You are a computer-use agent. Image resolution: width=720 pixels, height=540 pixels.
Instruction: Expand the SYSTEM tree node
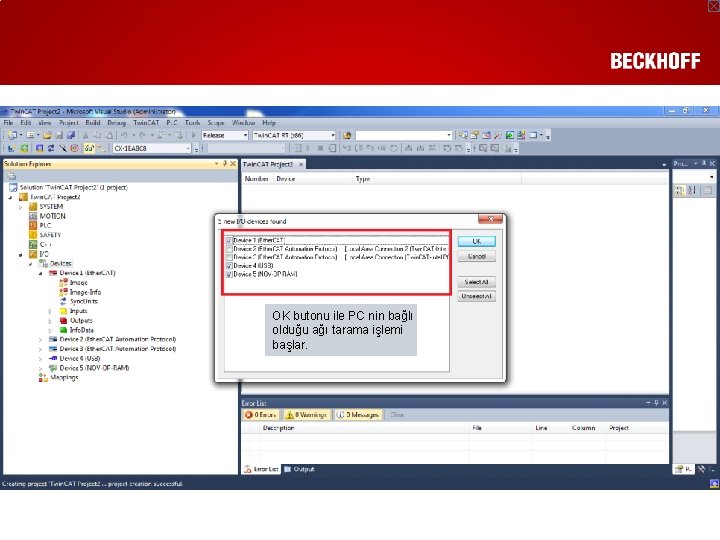click(20, 207)
